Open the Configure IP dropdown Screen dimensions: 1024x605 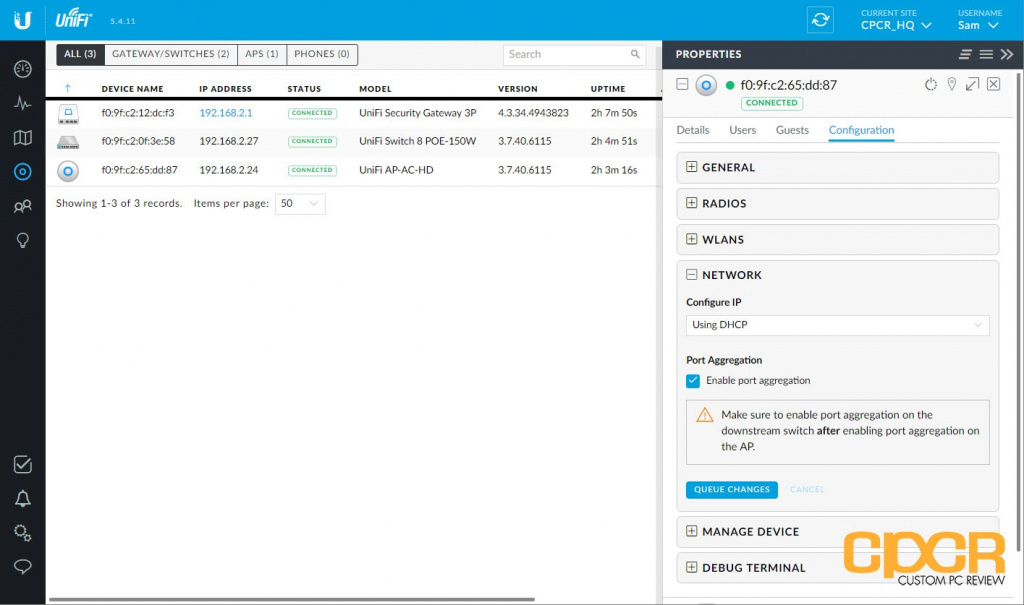[x=837, y=325]
